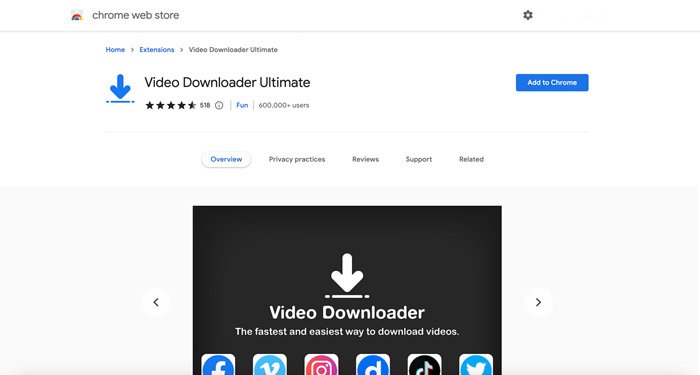Click the Video Downloader Ultimate heading
Viewport: 700px width, 375px height.
[227, 83]
